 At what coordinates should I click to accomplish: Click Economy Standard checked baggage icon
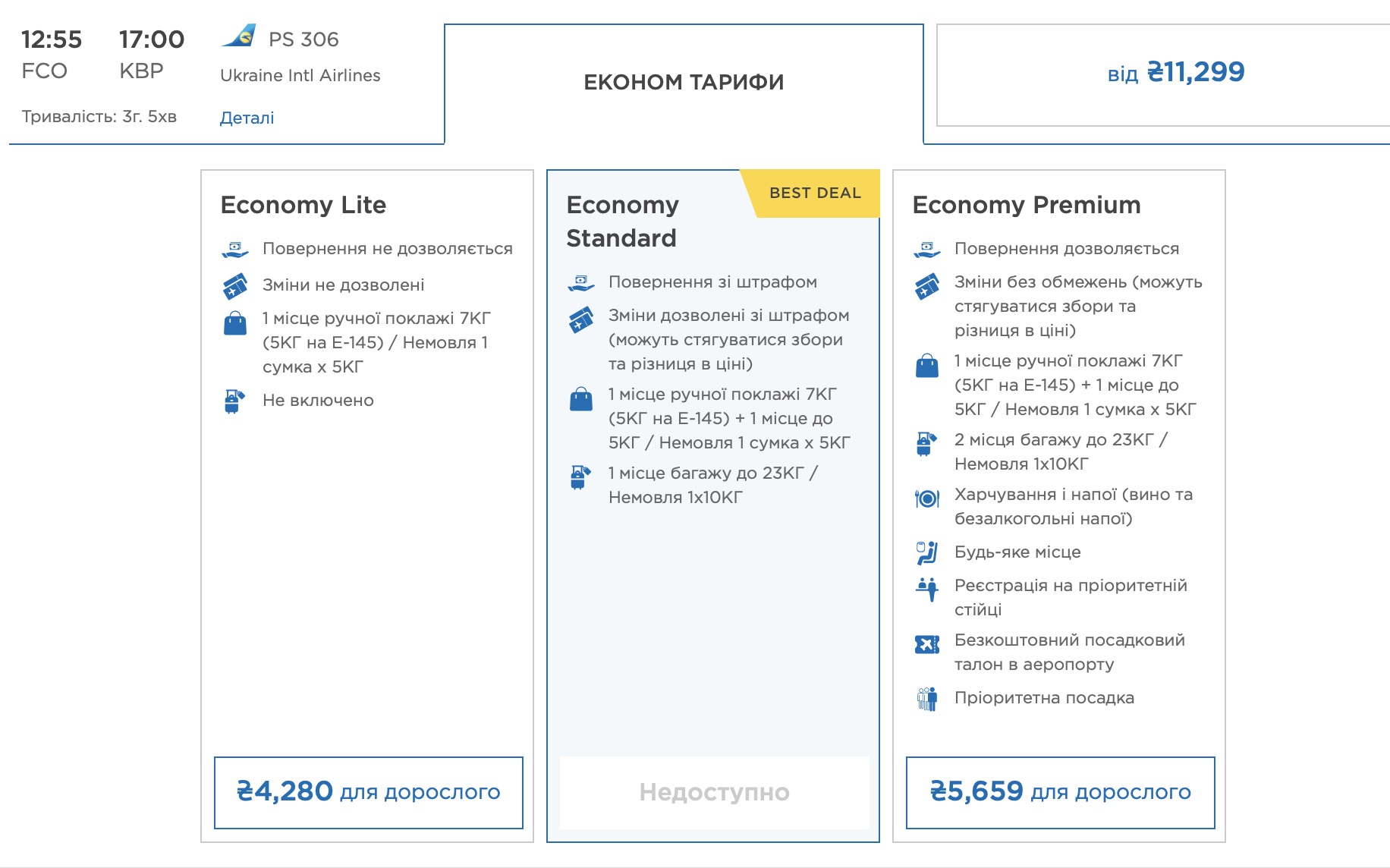[x=580, y=476]
